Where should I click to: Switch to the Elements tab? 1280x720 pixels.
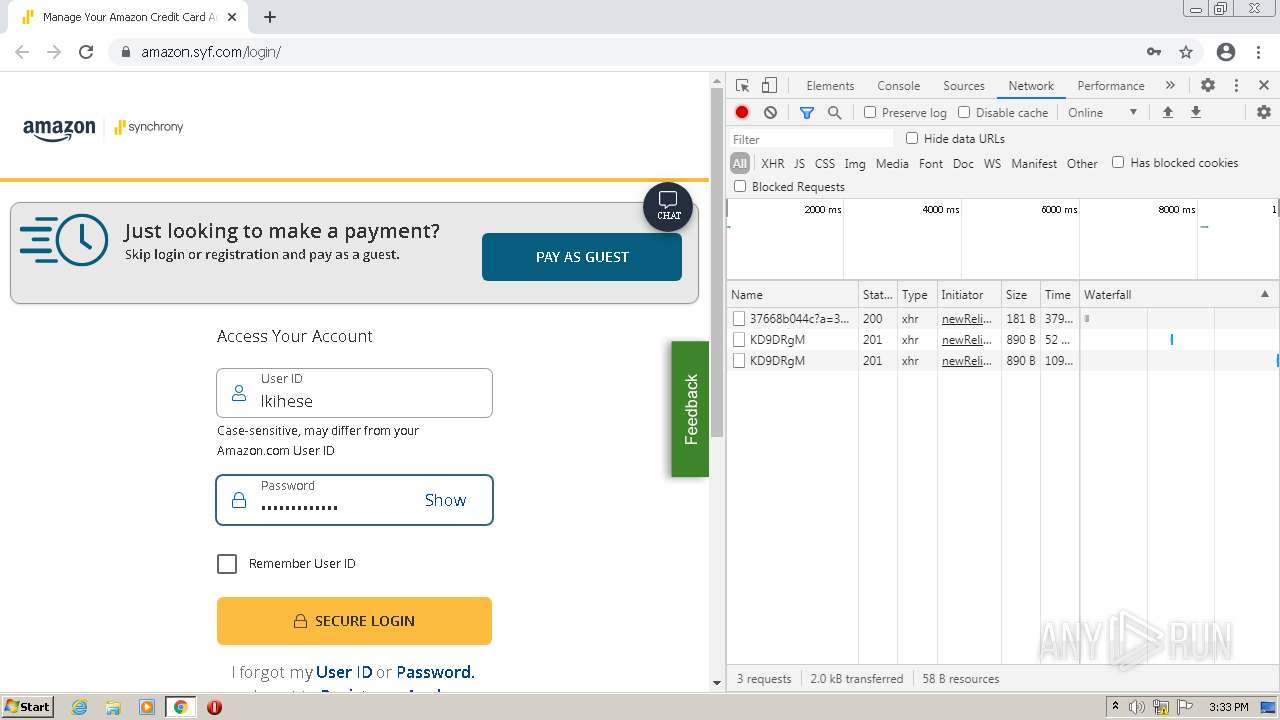pos(830,86)
